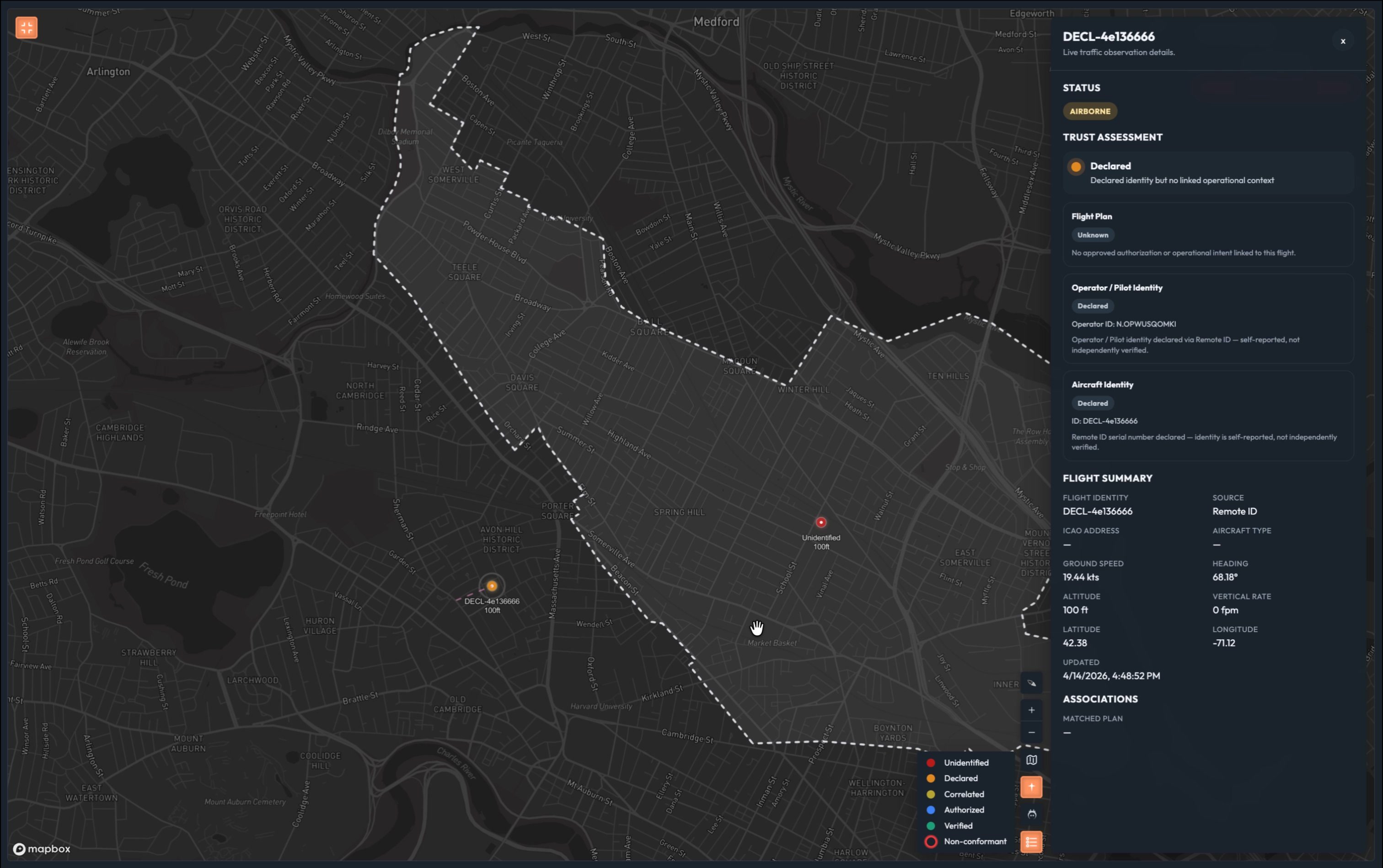Screen dimensions: 1383x868
Task: Click the ID: DECL-4e136666 aircraft identity text
Action: 1104,421
